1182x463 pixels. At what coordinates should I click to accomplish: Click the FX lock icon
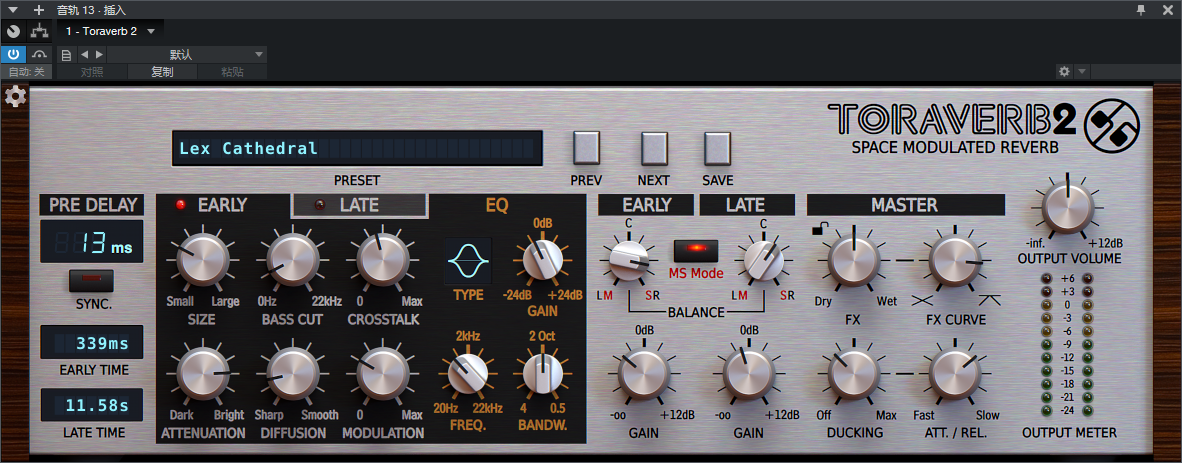click(816, 229)
